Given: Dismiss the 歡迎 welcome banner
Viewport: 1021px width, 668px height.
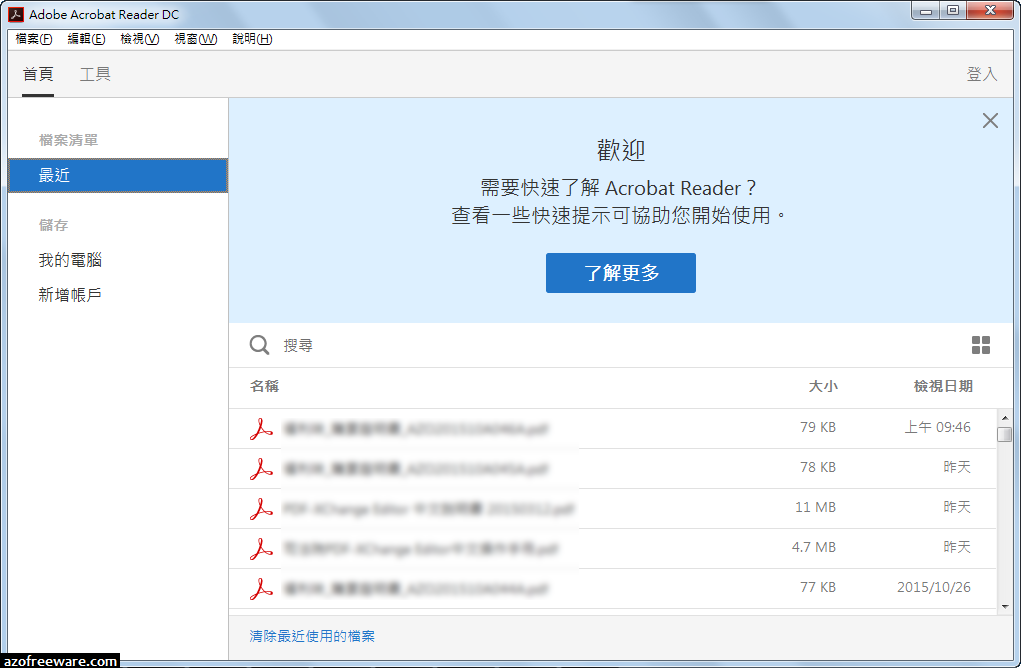Looking at the screenshot, I should click(990, 120).
